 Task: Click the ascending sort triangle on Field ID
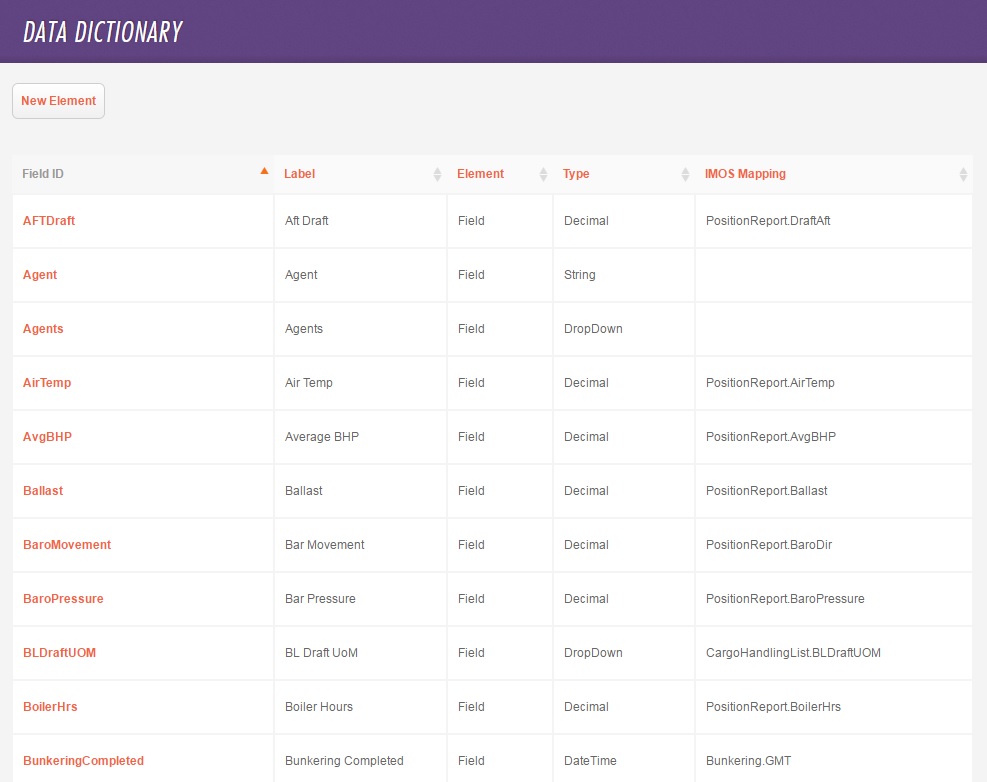point(264,171)
